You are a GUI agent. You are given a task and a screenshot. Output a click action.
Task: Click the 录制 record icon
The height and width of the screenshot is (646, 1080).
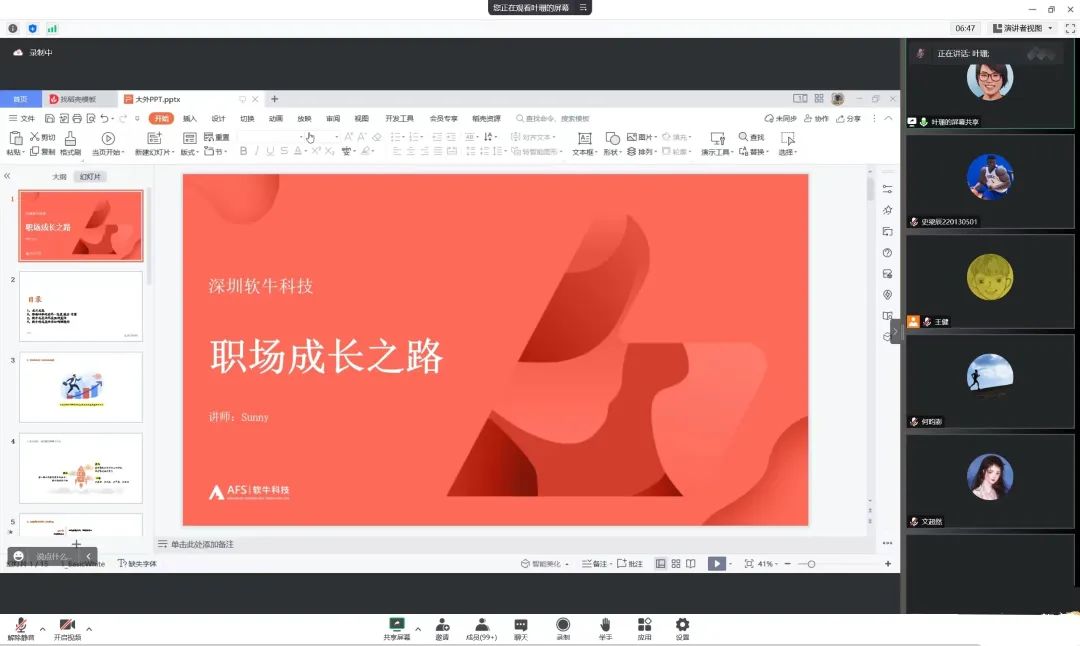pos(563,625)
